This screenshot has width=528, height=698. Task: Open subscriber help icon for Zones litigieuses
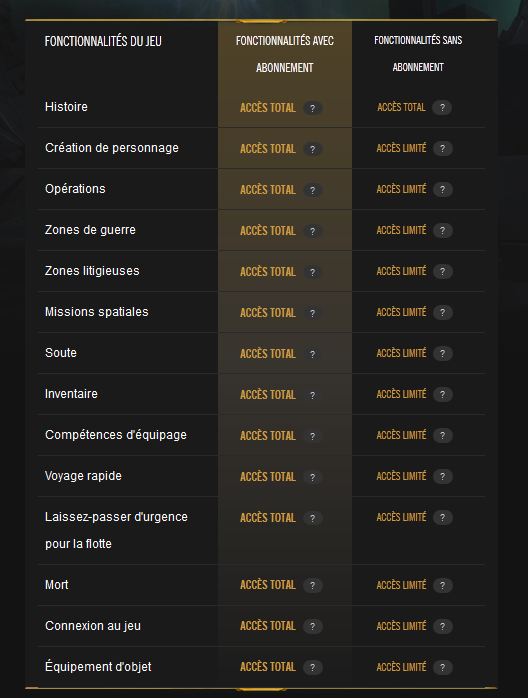point(313,272)
